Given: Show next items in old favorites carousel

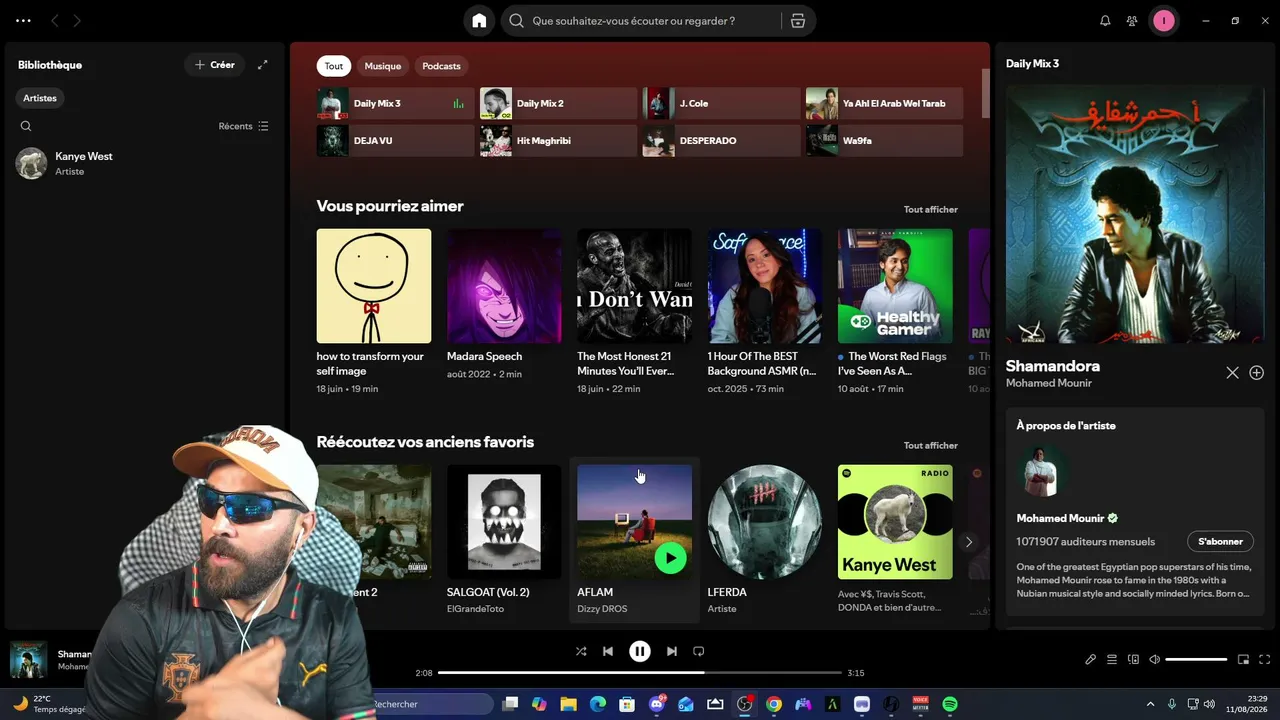Looking at the screenshot, I should (x=968, y=542).
